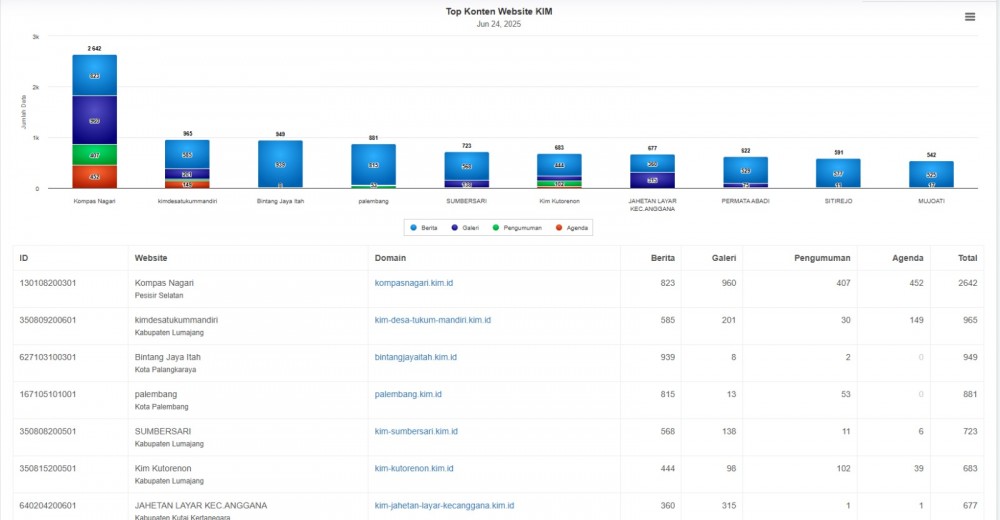1000x520 pixels.
Task: Open bintangjayaitah.kim.id domain link
Action: [415, 357]
